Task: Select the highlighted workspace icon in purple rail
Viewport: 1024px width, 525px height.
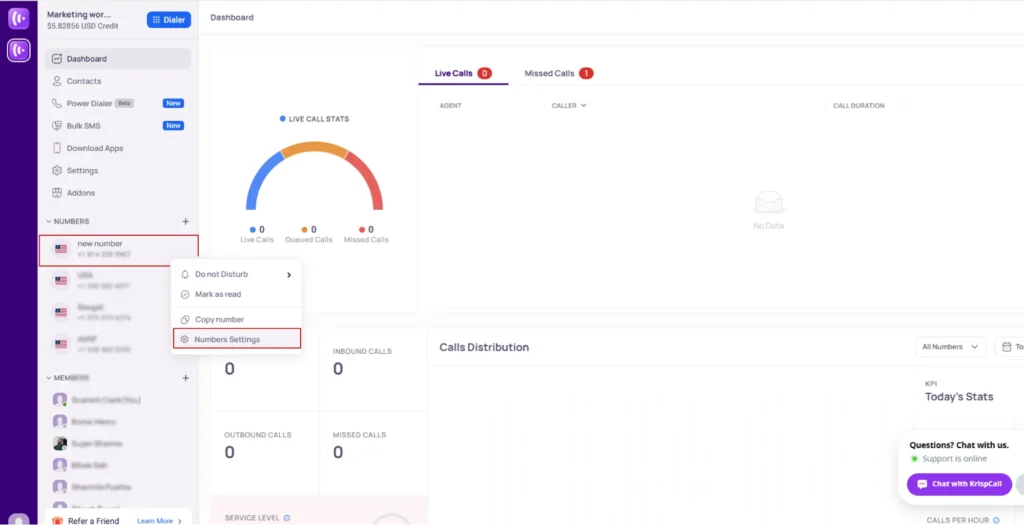Action: [x=18, y=50]
